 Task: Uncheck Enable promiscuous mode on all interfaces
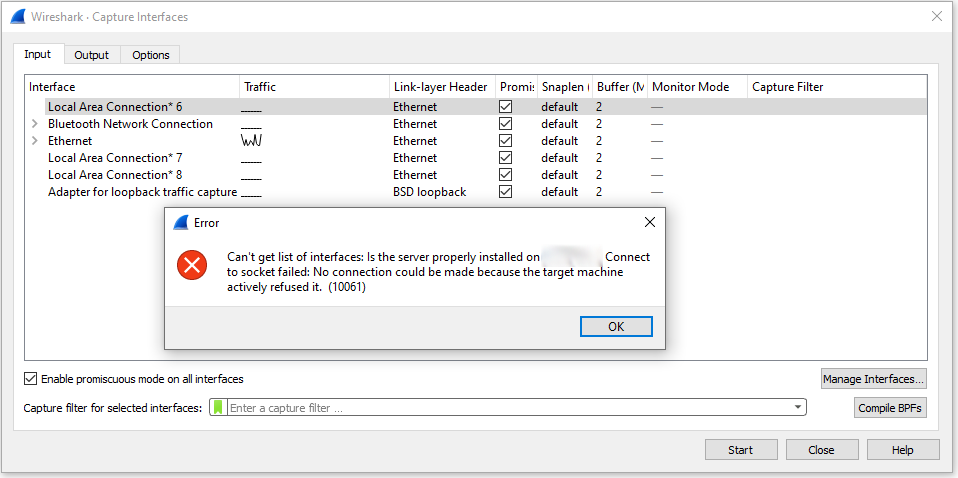point(30,379)
